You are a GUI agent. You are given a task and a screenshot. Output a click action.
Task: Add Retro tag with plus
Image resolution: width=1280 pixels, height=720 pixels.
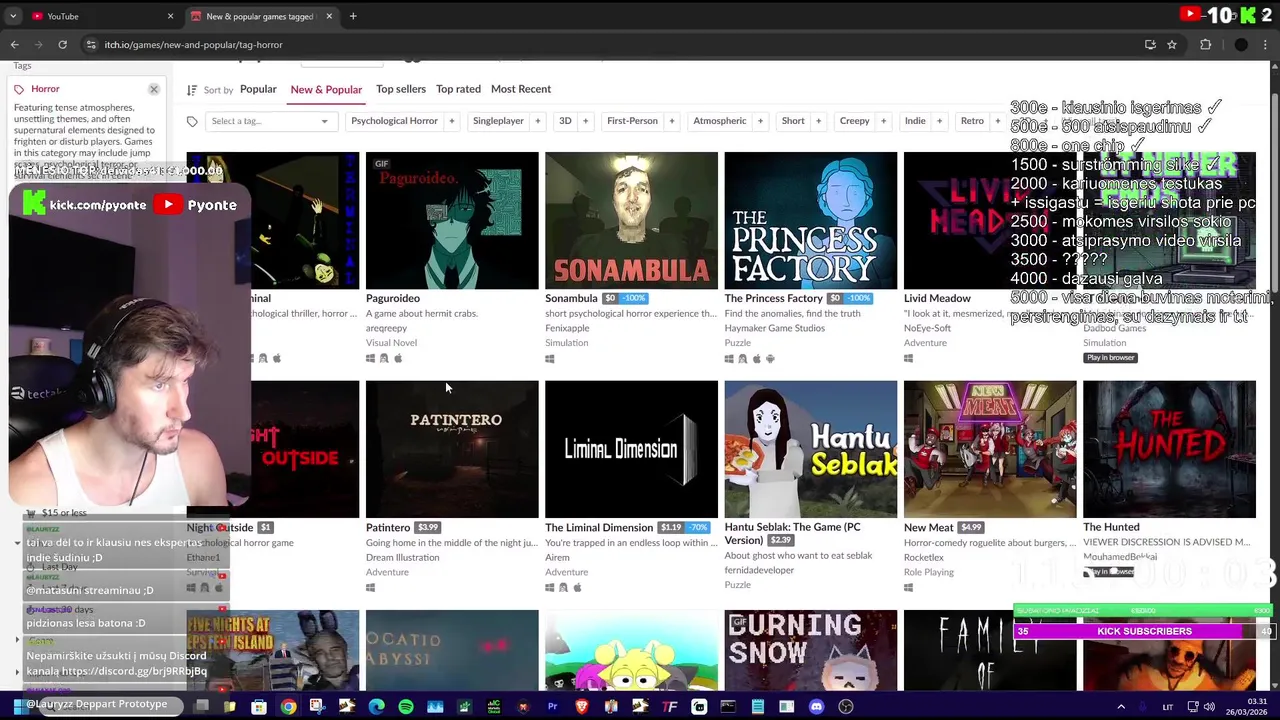point(997,121)
